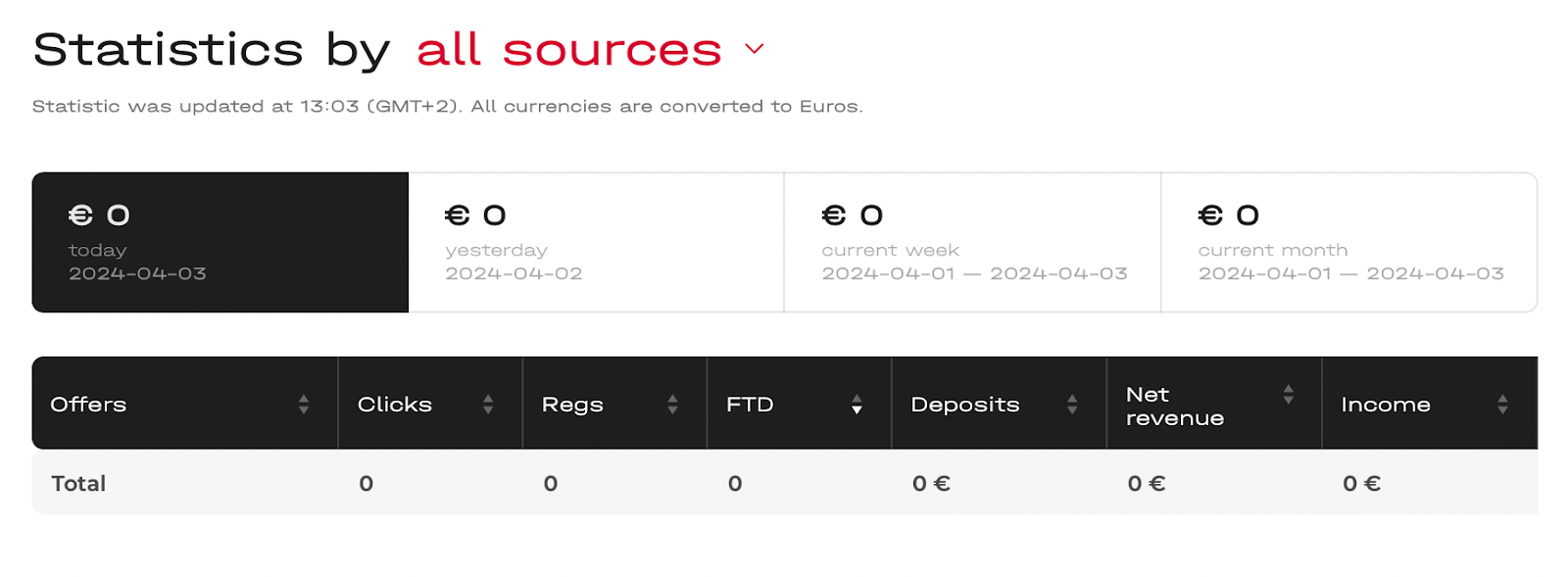The width and height of the screenshot is (1568, 577).
Task: Select the "current week" period card
Action: coord(972,242)
